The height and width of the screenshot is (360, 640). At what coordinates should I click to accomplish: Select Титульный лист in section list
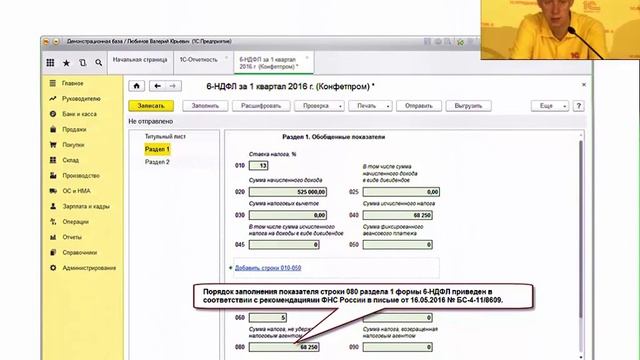click(x=165, y=136)
